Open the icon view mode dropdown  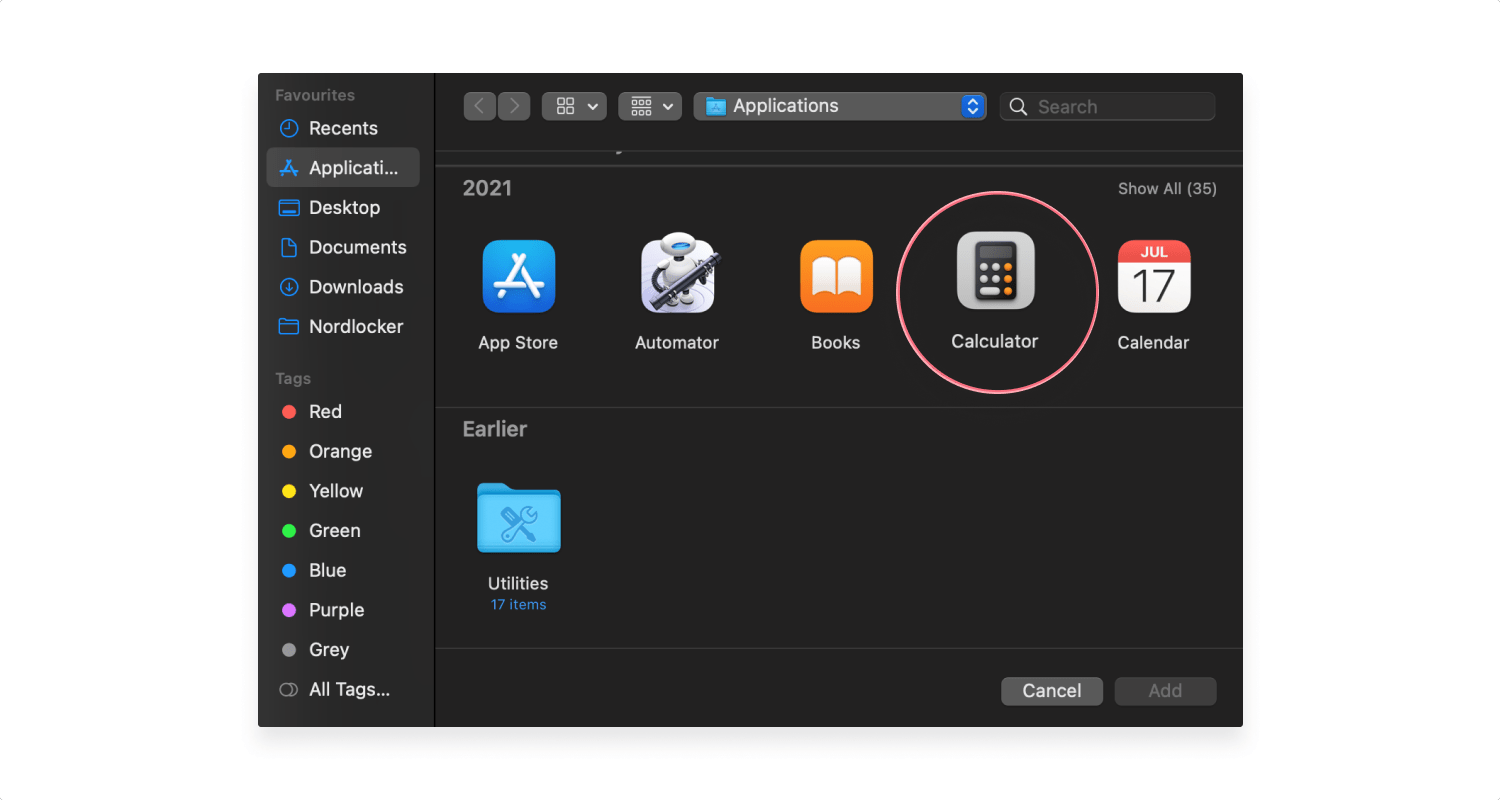click(x=574, y=106)
